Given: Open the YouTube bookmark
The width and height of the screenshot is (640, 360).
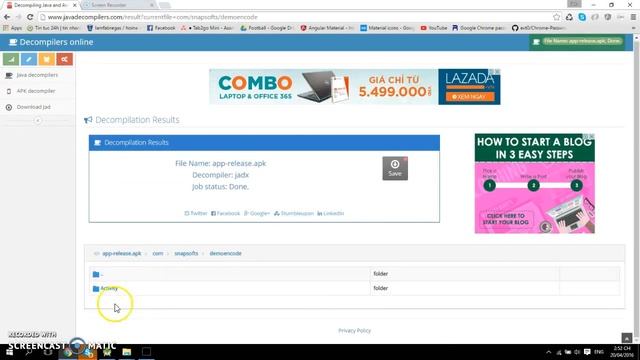Looking at the screenshot, I should (x=434, y=28).
